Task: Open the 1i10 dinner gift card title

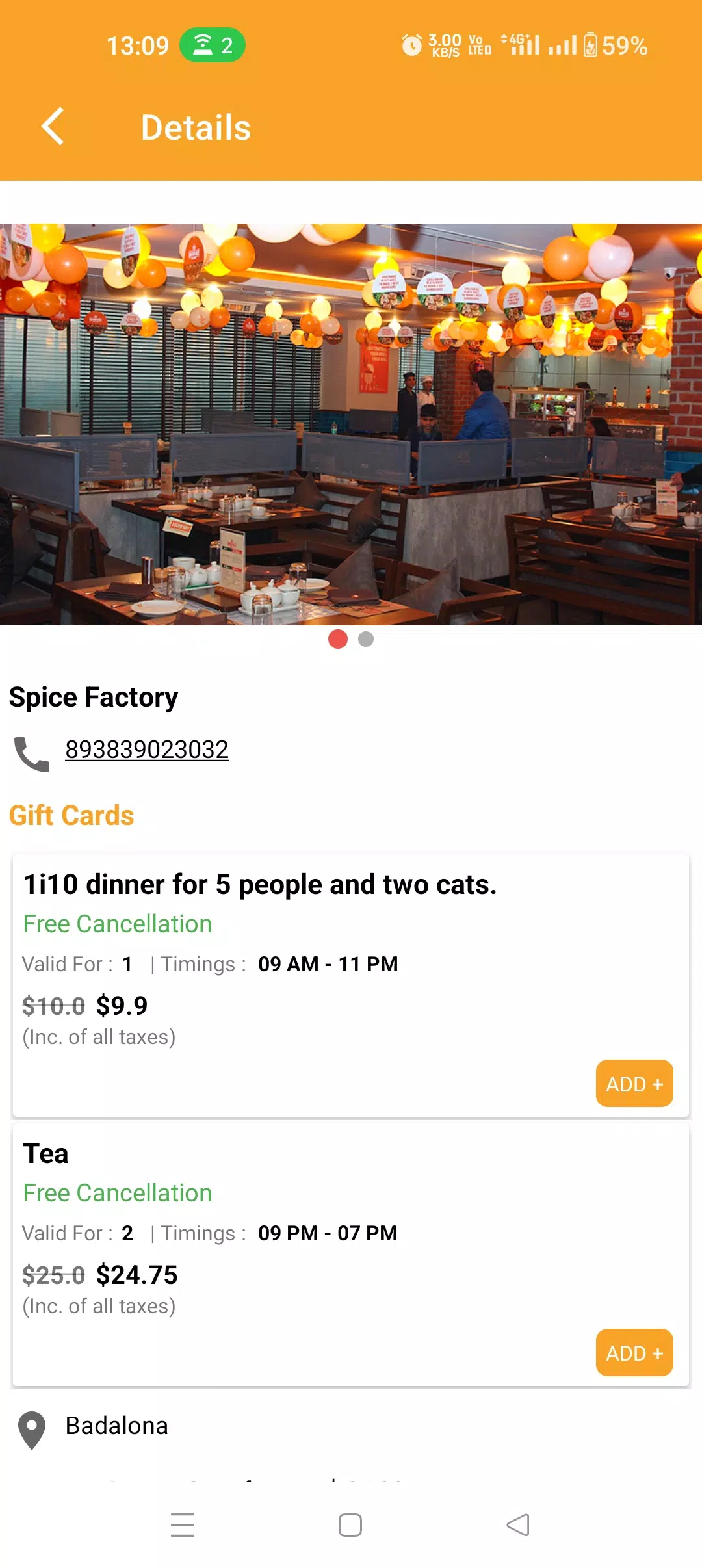Action: [260, 885]
